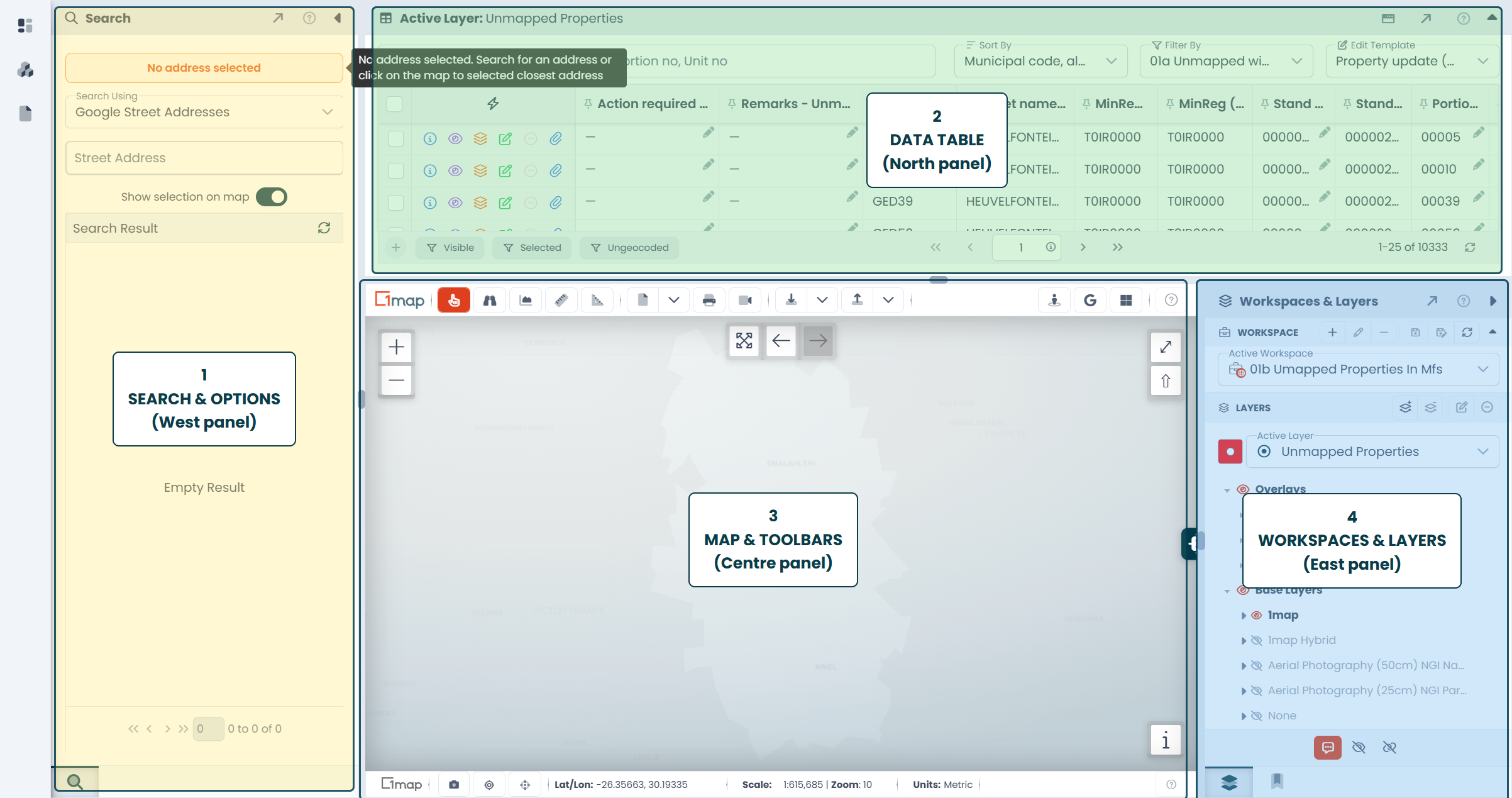The height and width of the screenshot is (798, 1512).
Task: Open the Edit Template dropdown
Action: (1412, 61)
